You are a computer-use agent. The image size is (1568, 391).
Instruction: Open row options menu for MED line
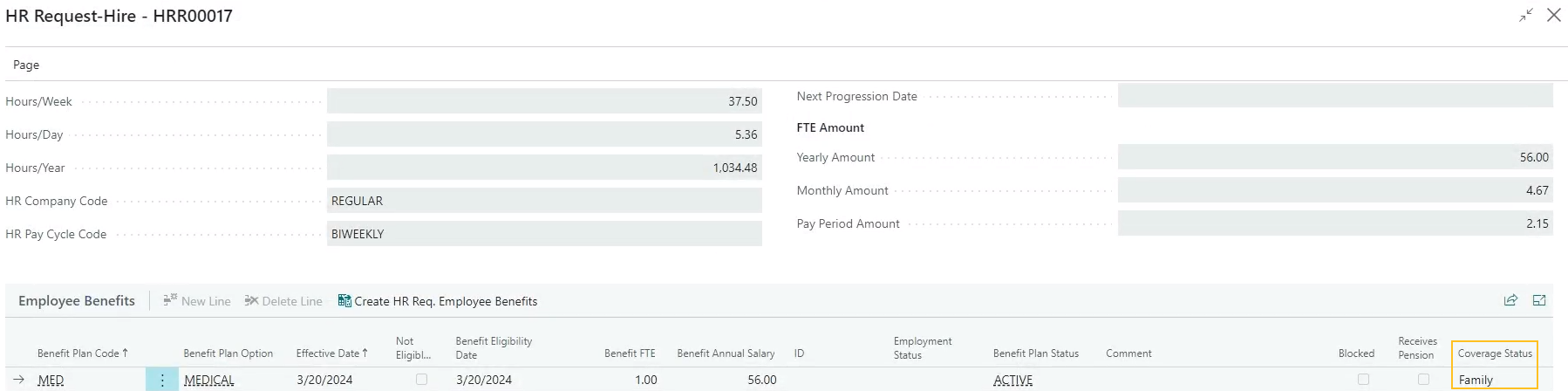pos(162,380)
